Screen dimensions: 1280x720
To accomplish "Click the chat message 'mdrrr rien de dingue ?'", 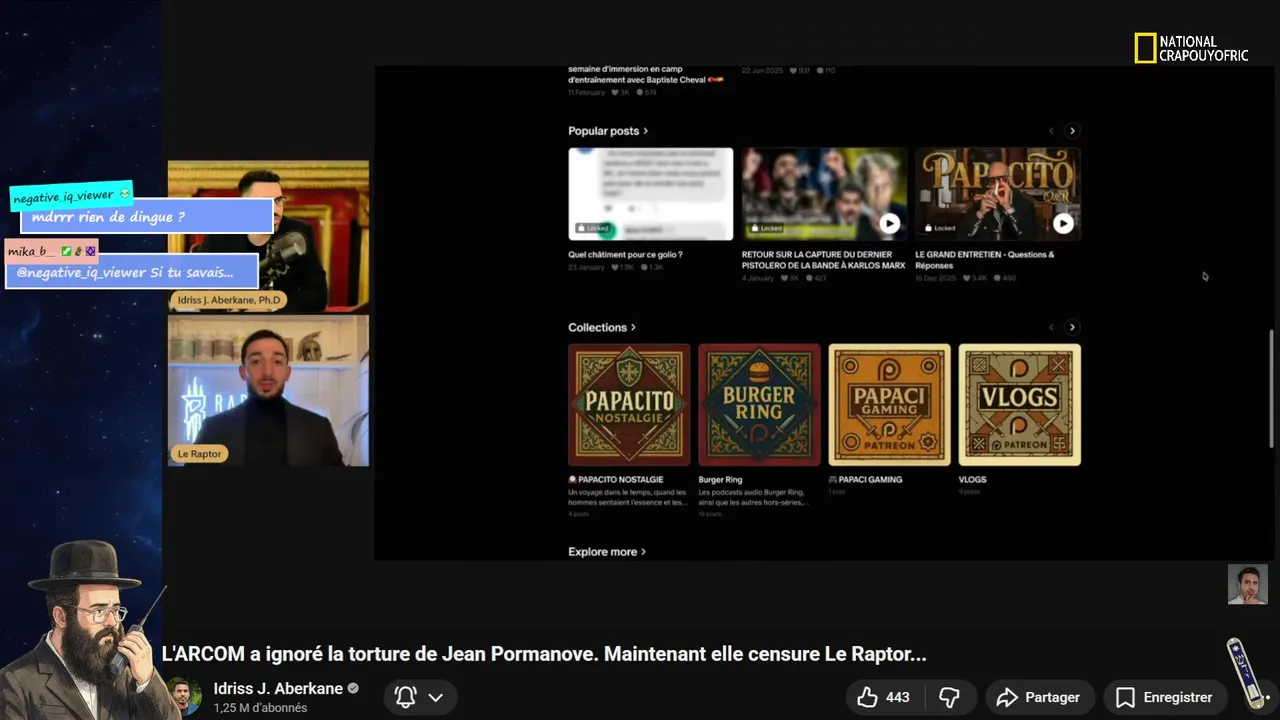I will tap(108, 217).
